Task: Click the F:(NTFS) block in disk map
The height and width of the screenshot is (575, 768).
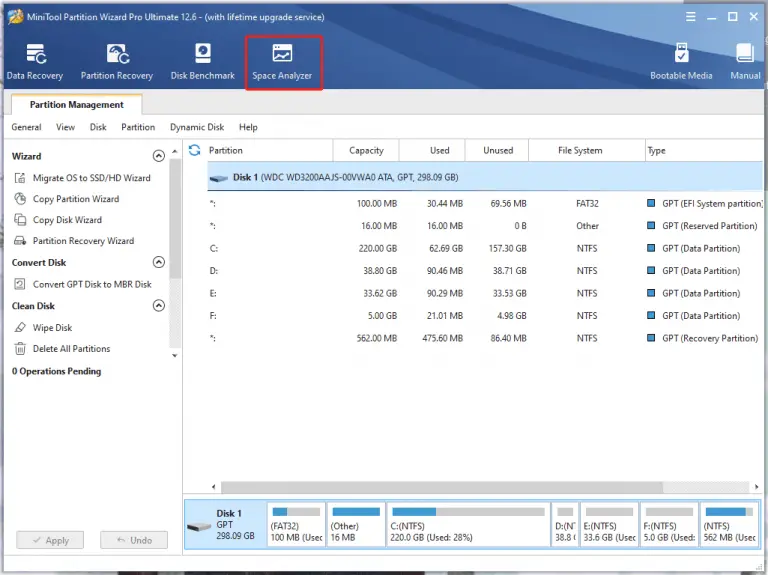Action: (x=669, y=524)
